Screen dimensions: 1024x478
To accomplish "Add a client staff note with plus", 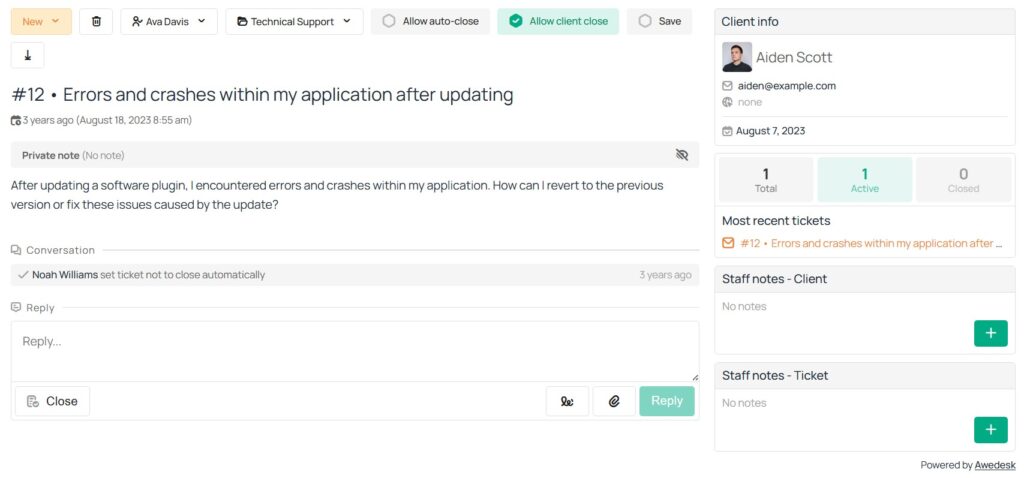I will (x=990, y=333).
